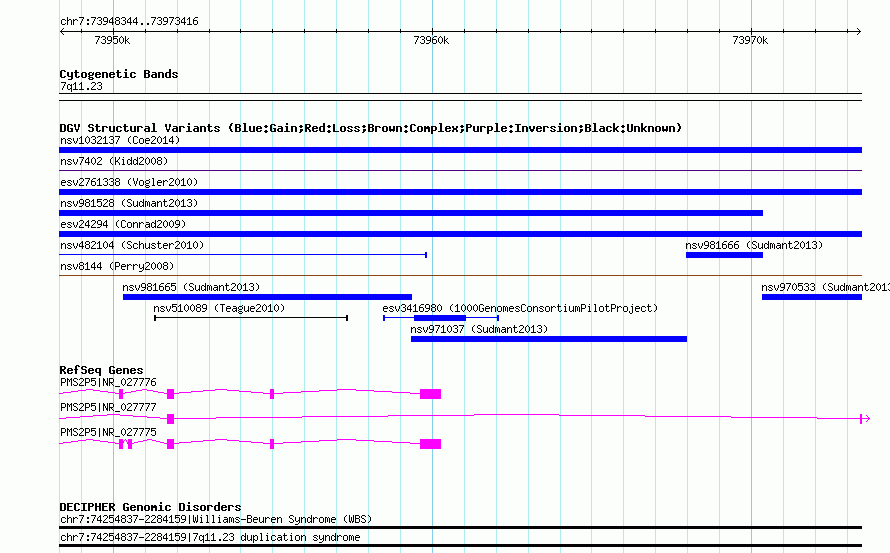Viewport: 890px width, 553px height.
Task: Click the nsv971037 (Sudmant2013) blue bar
Action: 549,339
